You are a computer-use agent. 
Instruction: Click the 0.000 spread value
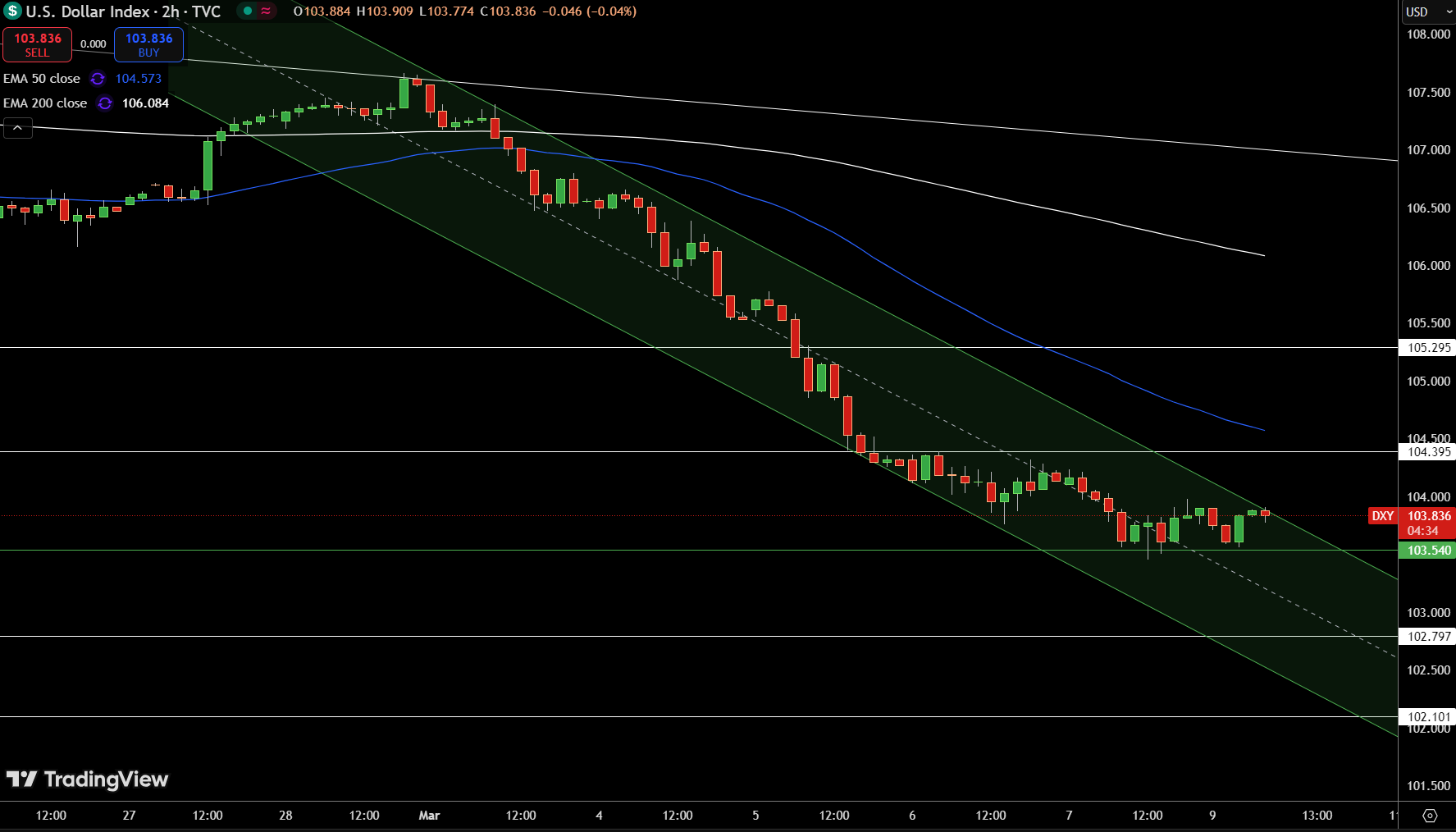(93, 44)
